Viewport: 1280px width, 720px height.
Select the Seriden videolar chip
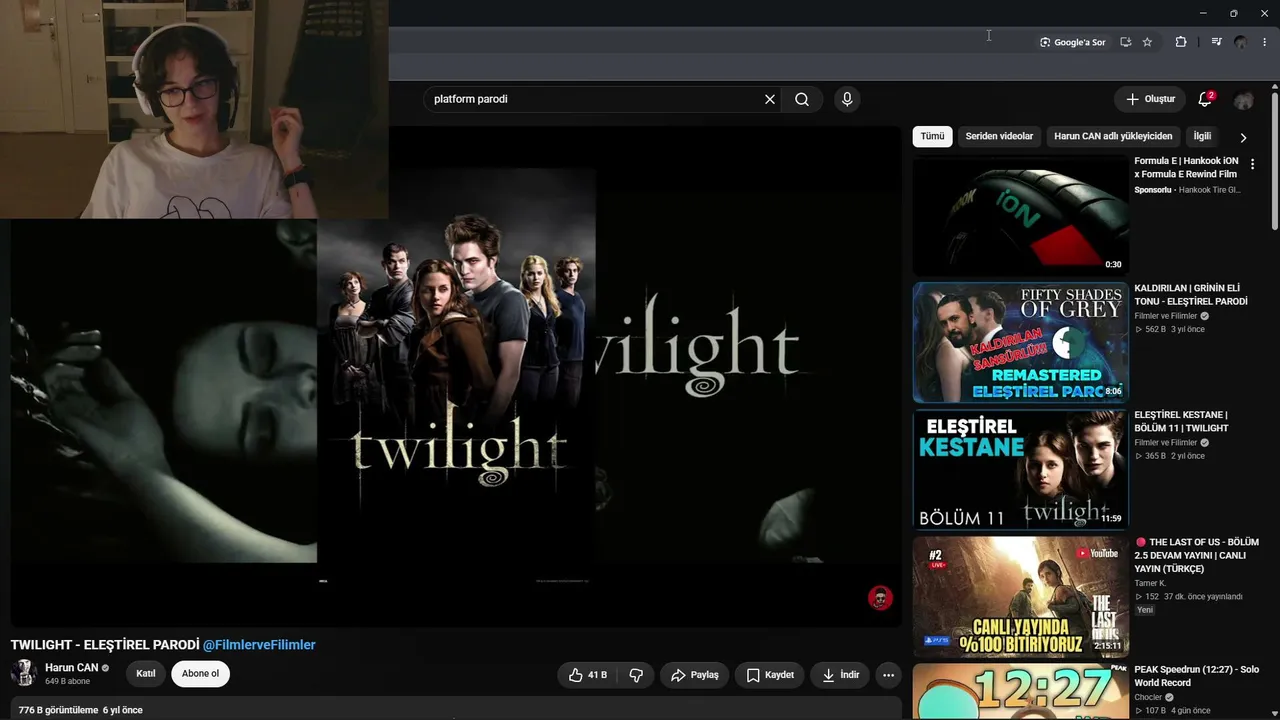(x=999, y=136)
